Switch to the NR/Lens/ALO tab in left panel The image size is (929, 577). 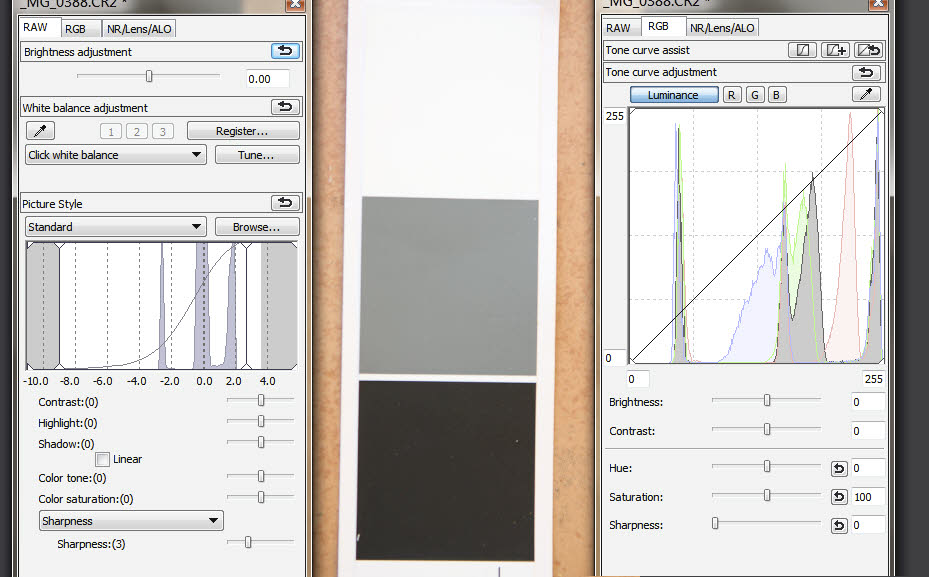pos(140,28)
